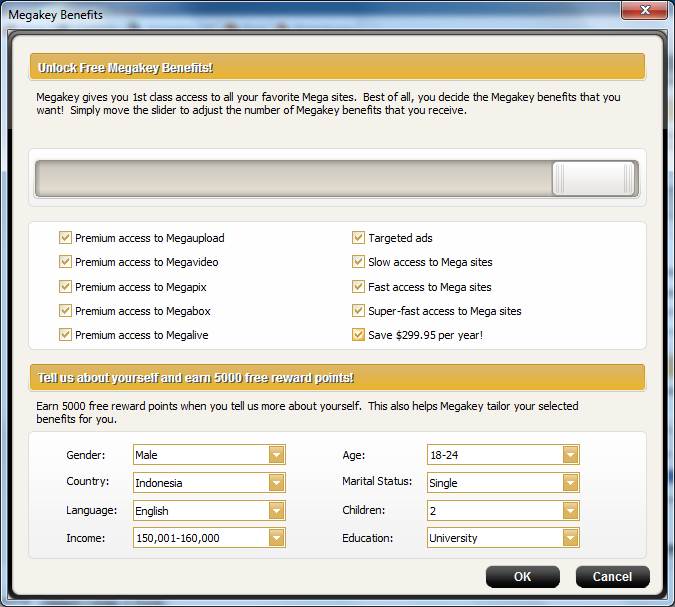
Task: Toggle Save $299.95 per year checkbox
Action: coord(358,334)
